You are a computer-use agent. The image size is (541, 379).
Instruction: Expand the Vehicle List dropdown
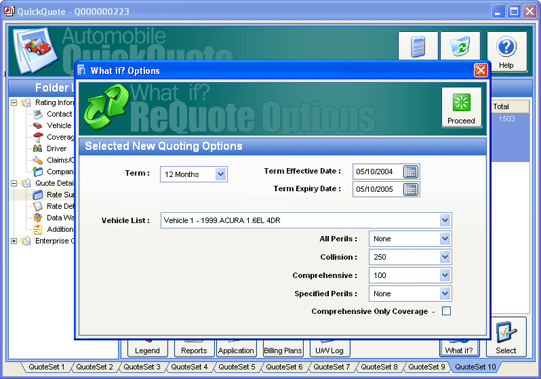tap(445, 220)
